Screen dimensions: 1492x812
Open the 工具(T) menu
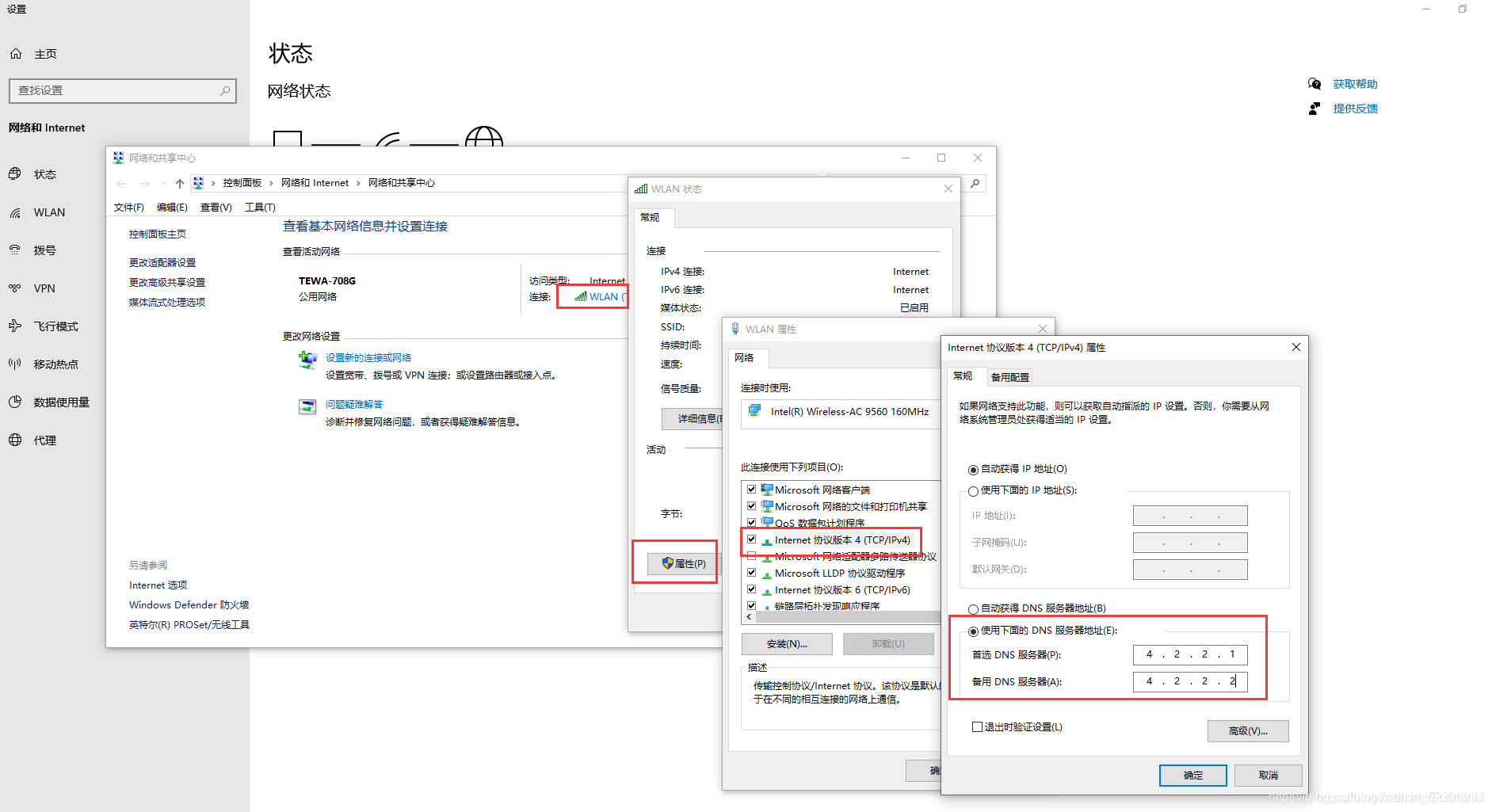tap(260, 208)
